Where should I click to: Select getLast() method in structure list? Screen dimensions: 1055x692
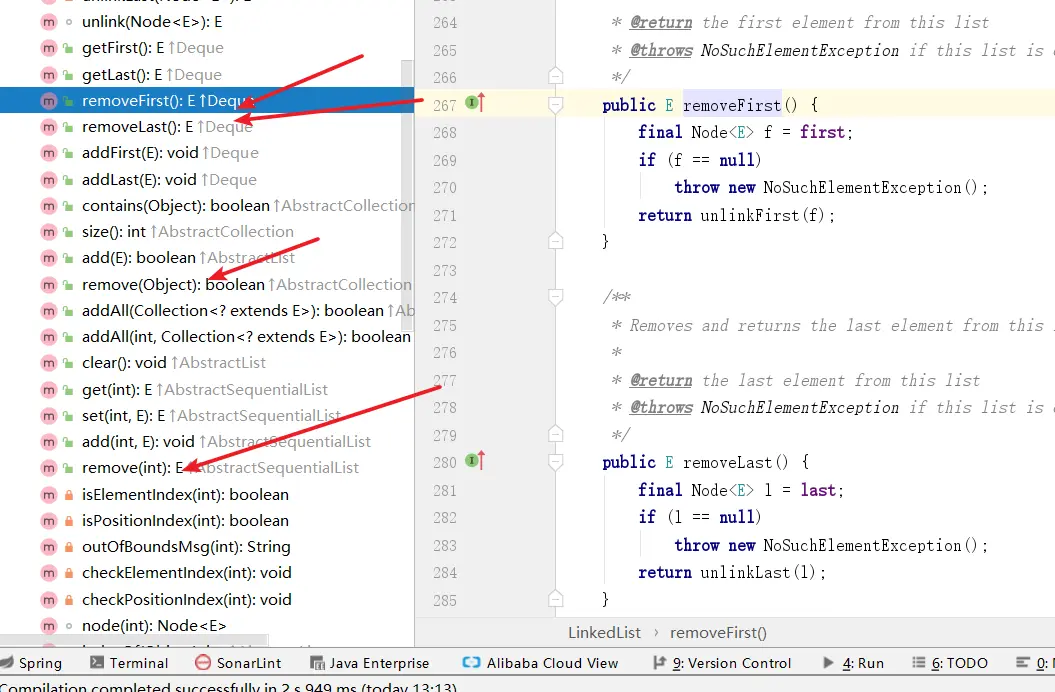tap(207, 75)
